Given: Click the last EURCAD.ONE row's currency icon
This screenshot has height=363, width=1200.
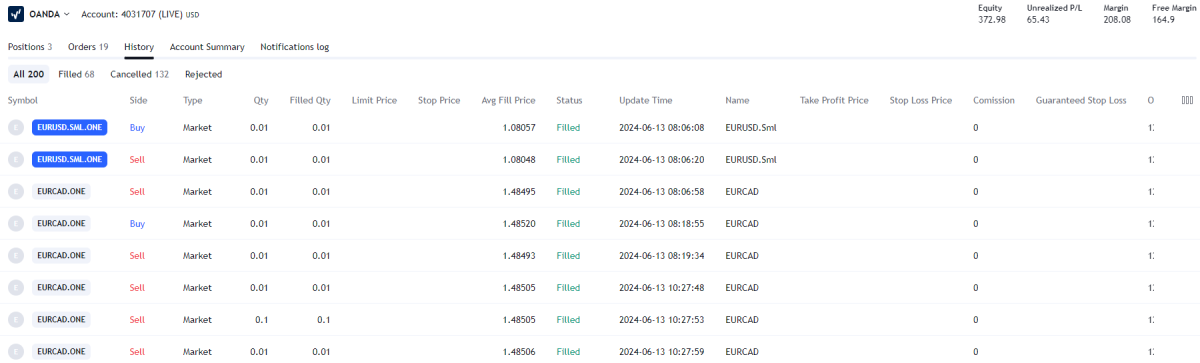Looking at the screenshot, I should pos(15,351).
